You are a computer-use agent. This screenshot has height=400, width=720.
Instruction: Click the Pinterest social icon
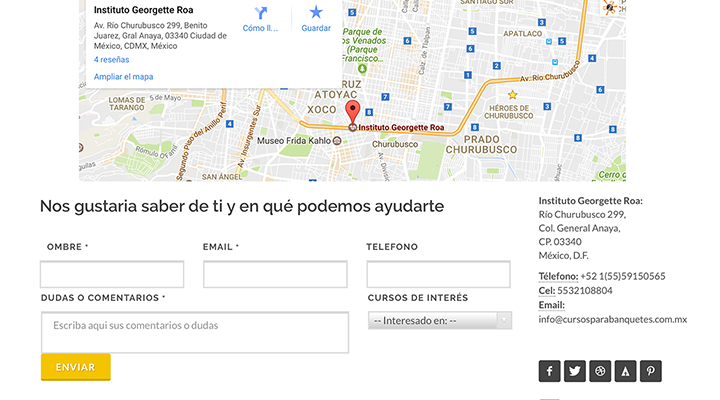pos(651,371)
